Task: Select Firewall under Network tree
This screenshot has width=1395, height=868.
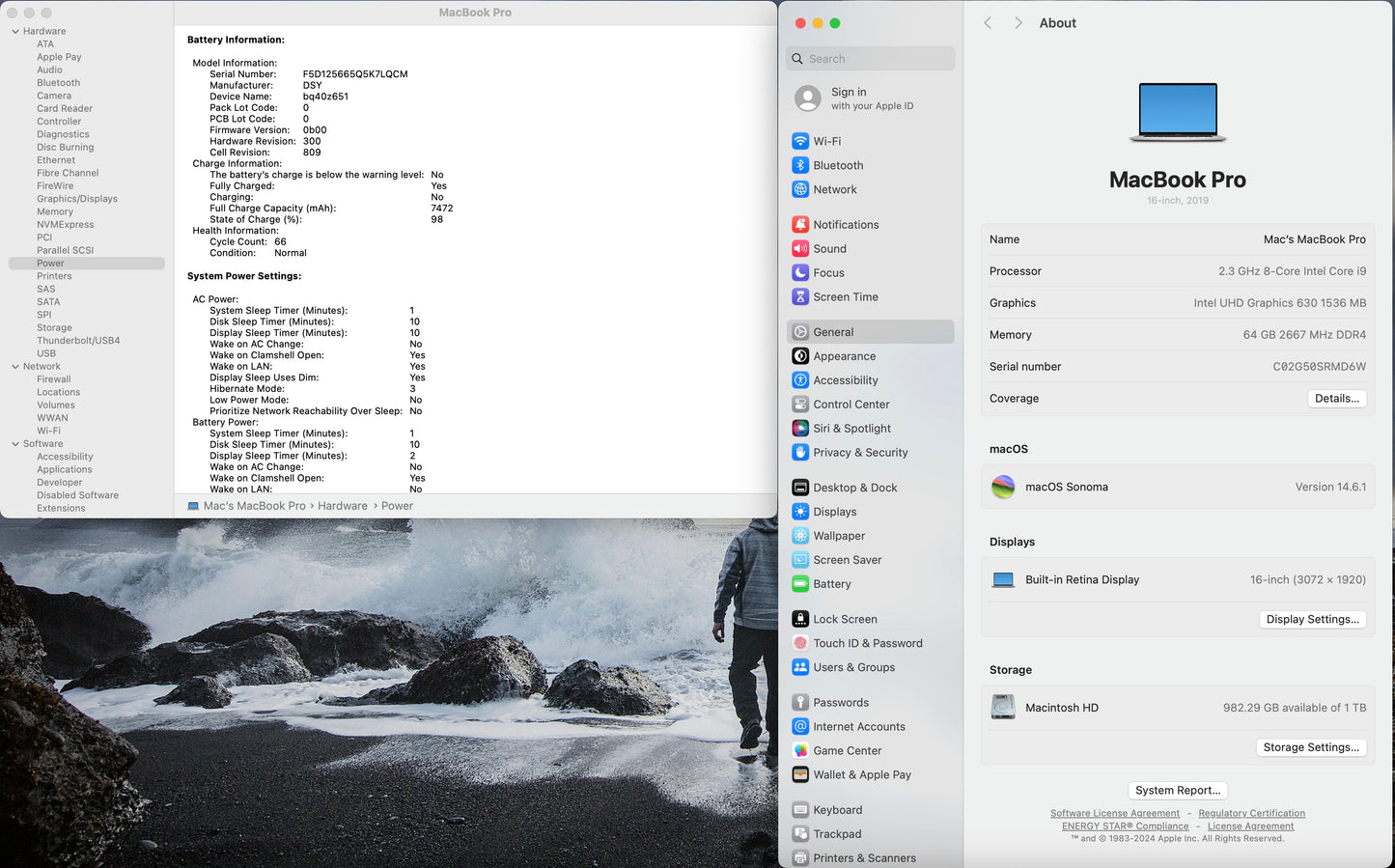Action: point(54,379)
